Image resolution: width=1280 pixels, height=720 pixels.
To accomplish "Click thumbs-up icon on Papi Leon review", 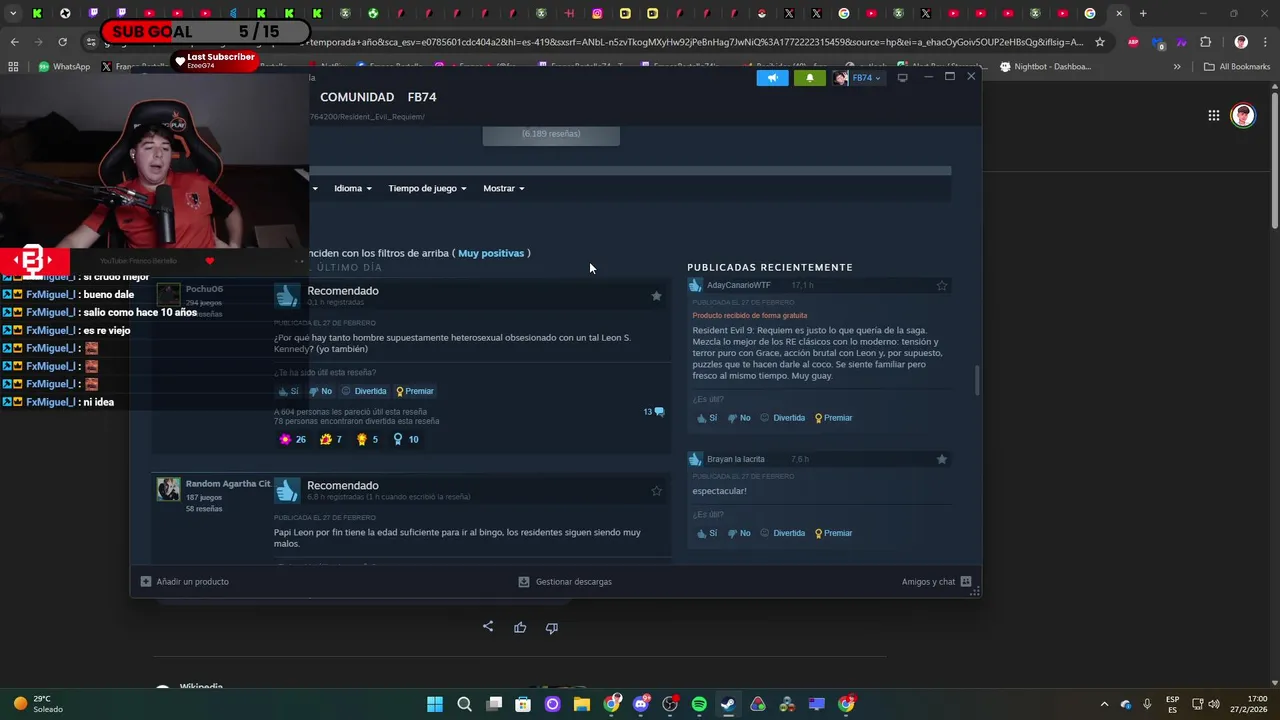I will click(x=287, y=490).
